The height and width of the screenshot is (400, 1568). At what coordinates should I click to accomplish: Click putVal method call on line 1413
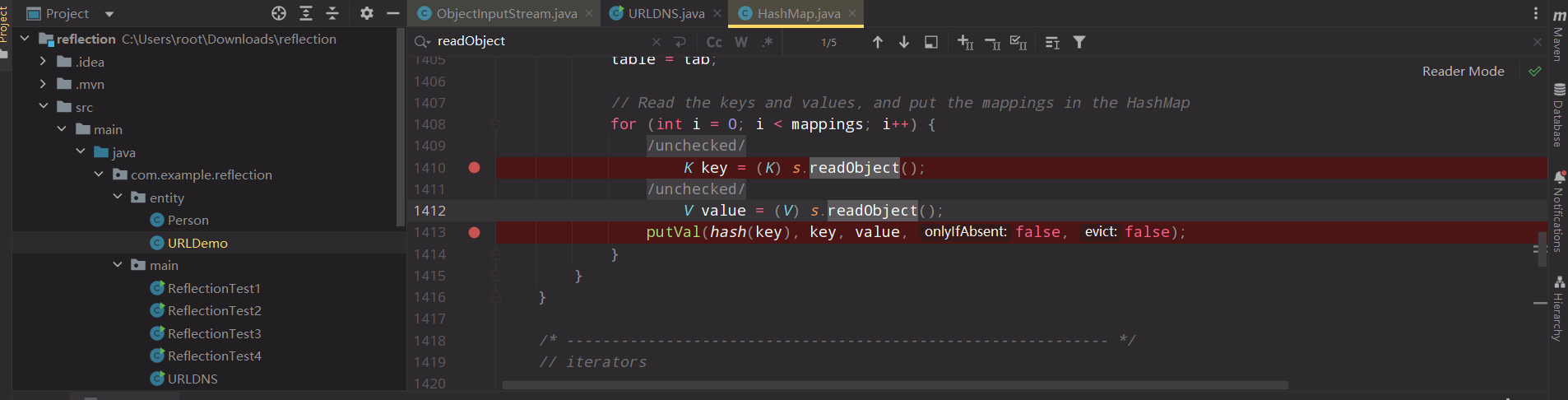pos(673,232)
